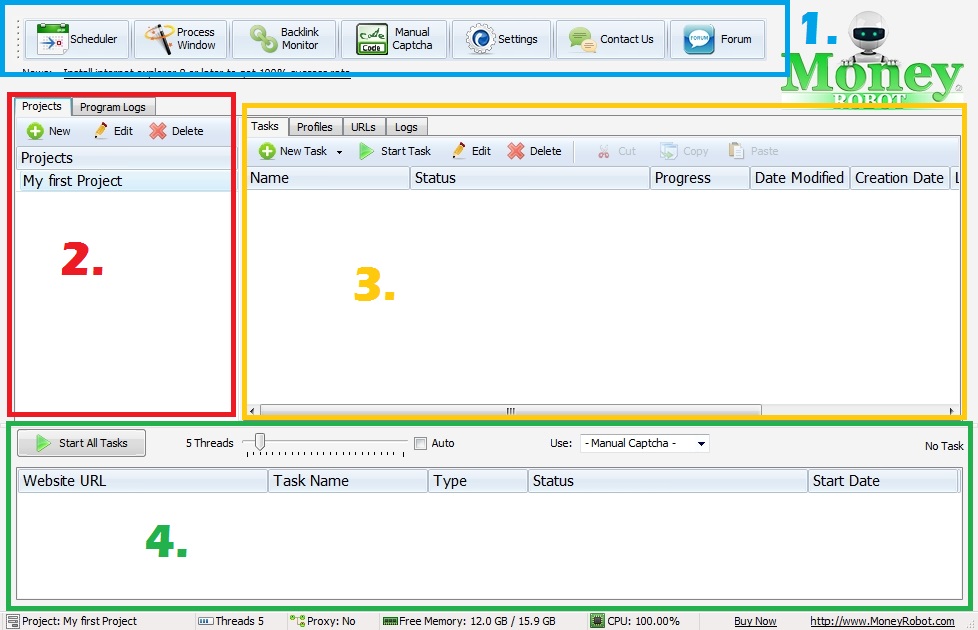Image resolution: width=978 pixels, height=630 pixels.
Task: Follow the Buy Now link
Action: (x=755, y=621)
